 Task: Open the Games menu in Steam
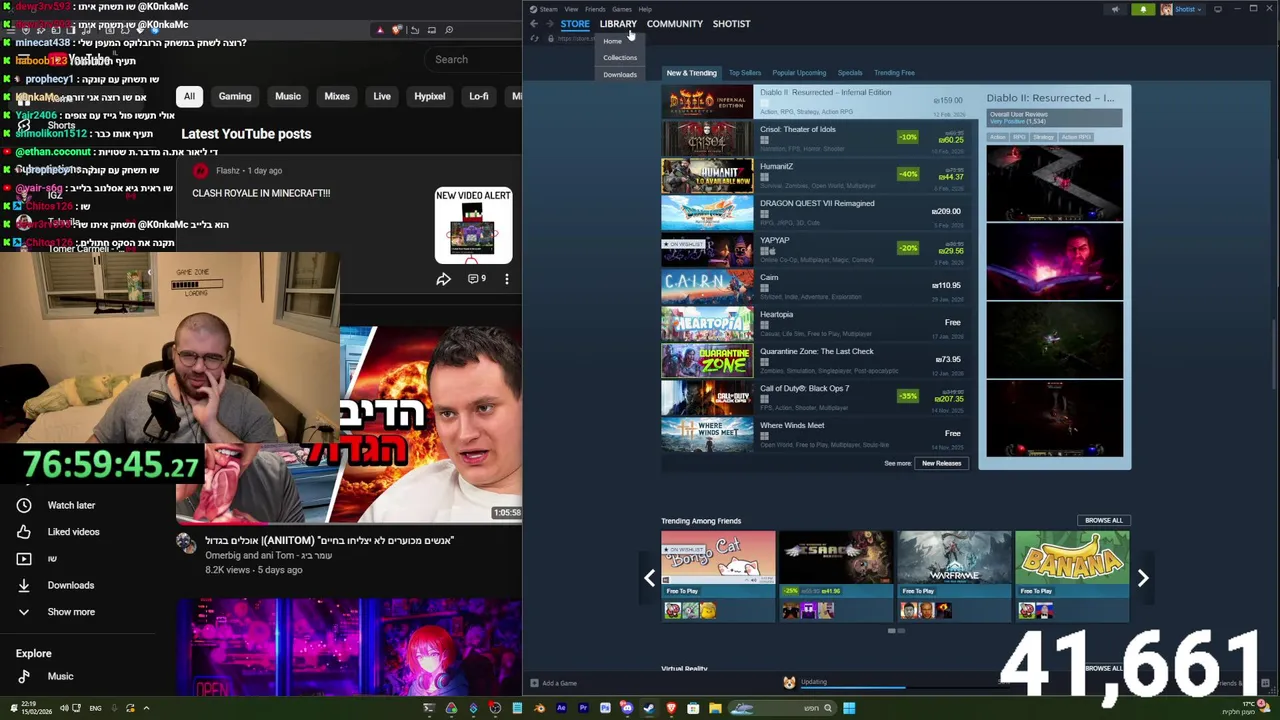tap(622, 9)
